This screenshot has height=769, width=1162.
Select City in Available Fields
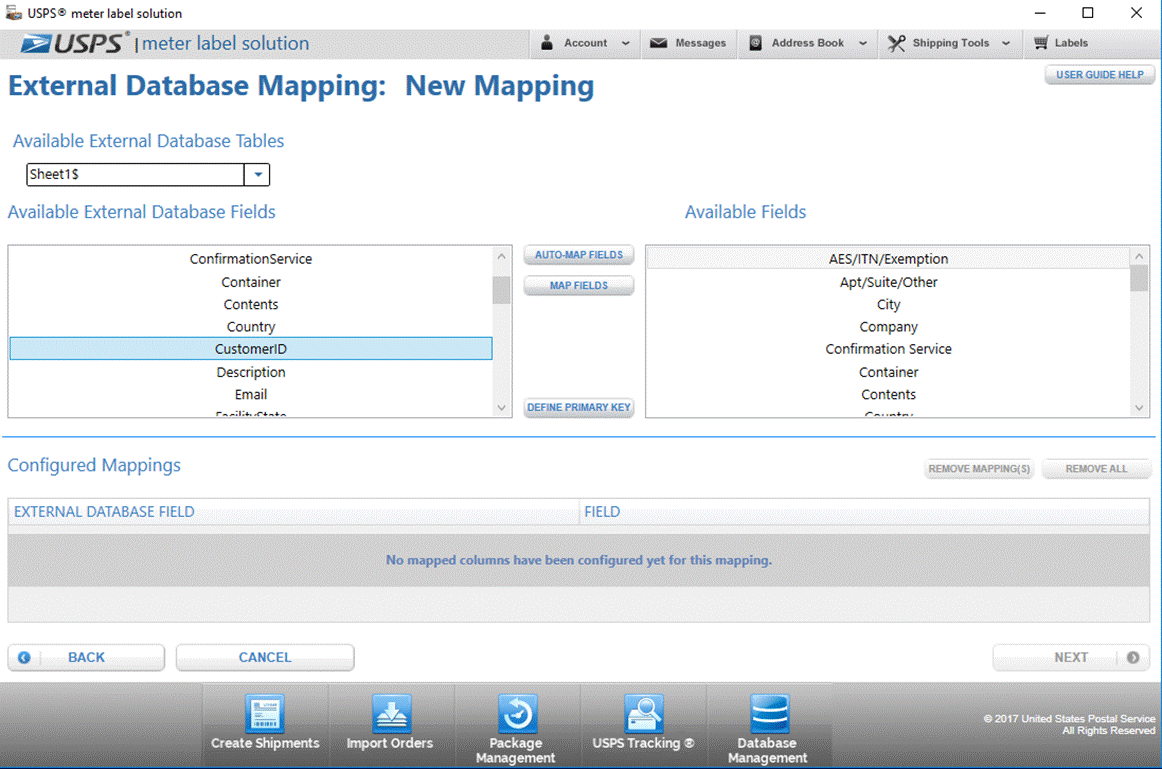click(888, 304)
